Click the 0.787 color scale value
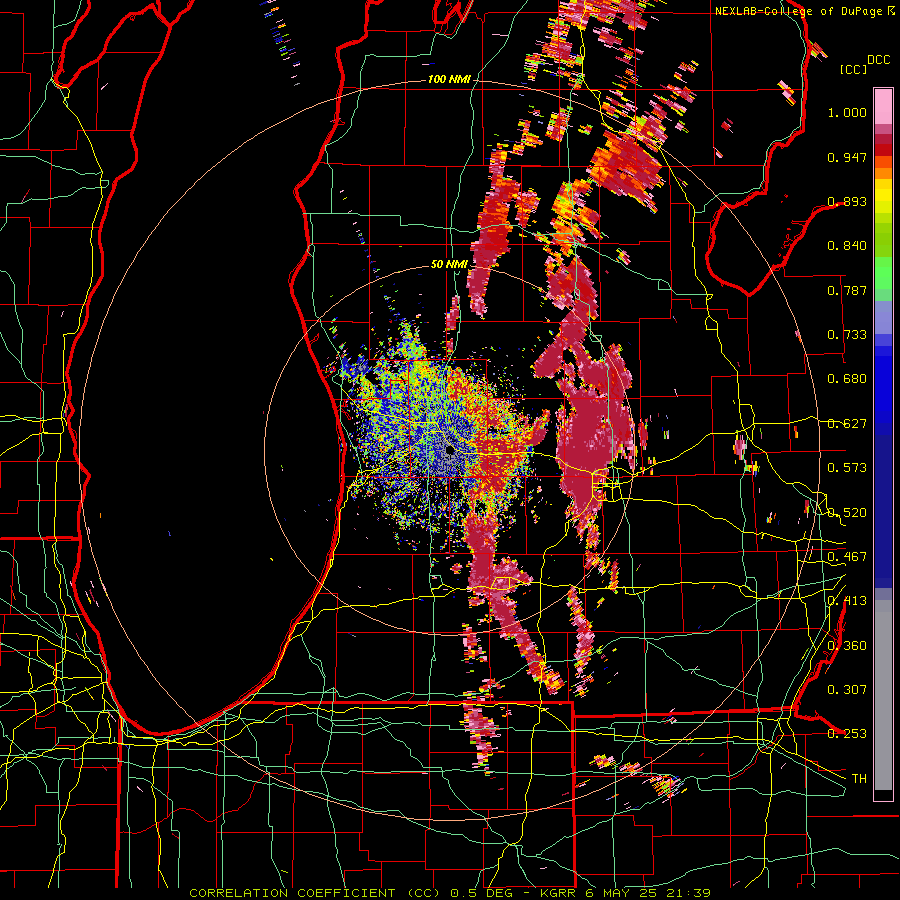 (x=847, y=290)
